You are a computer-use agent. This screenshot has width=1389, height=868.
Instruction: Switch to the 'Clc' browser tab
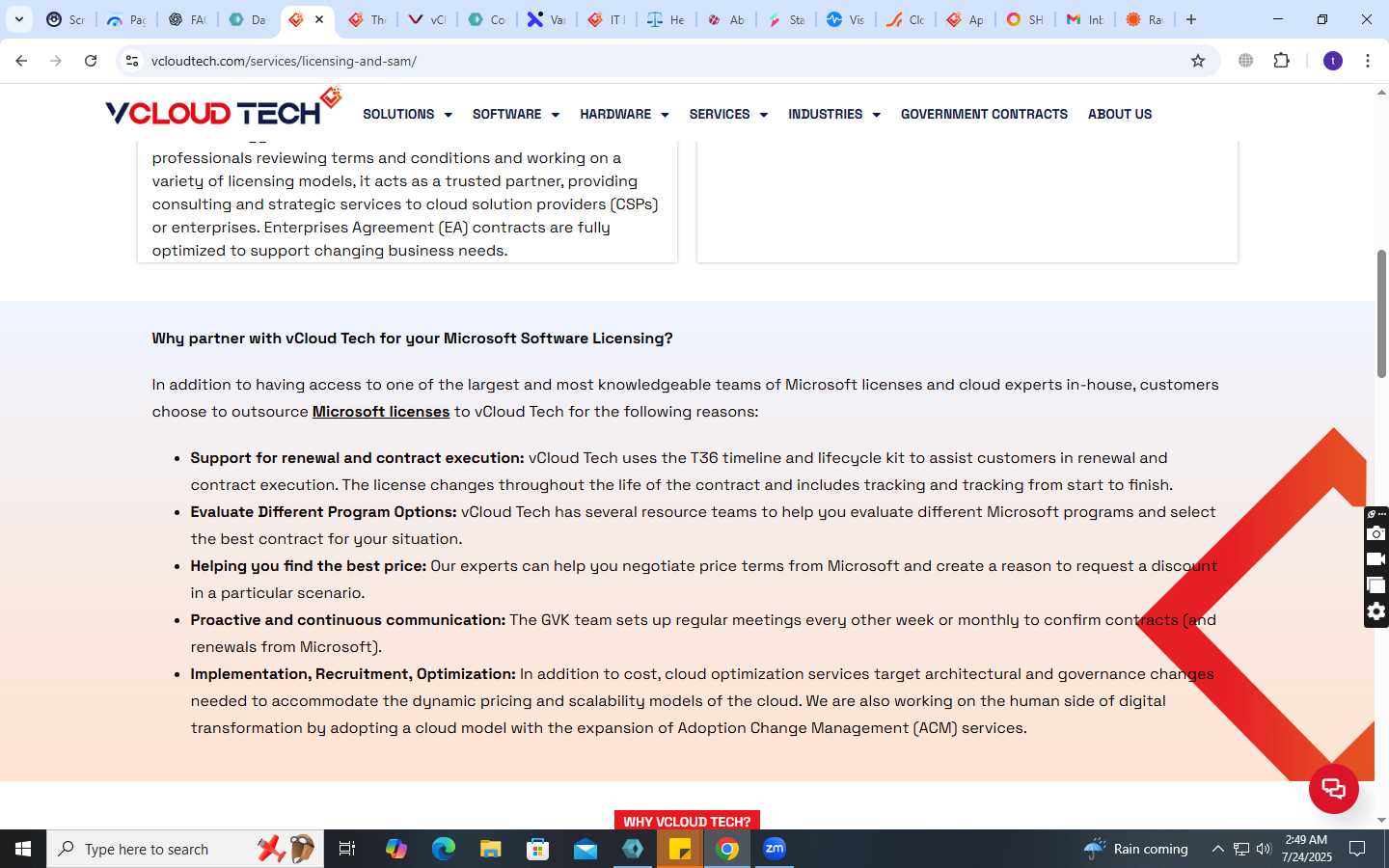[x=905, y=19]
